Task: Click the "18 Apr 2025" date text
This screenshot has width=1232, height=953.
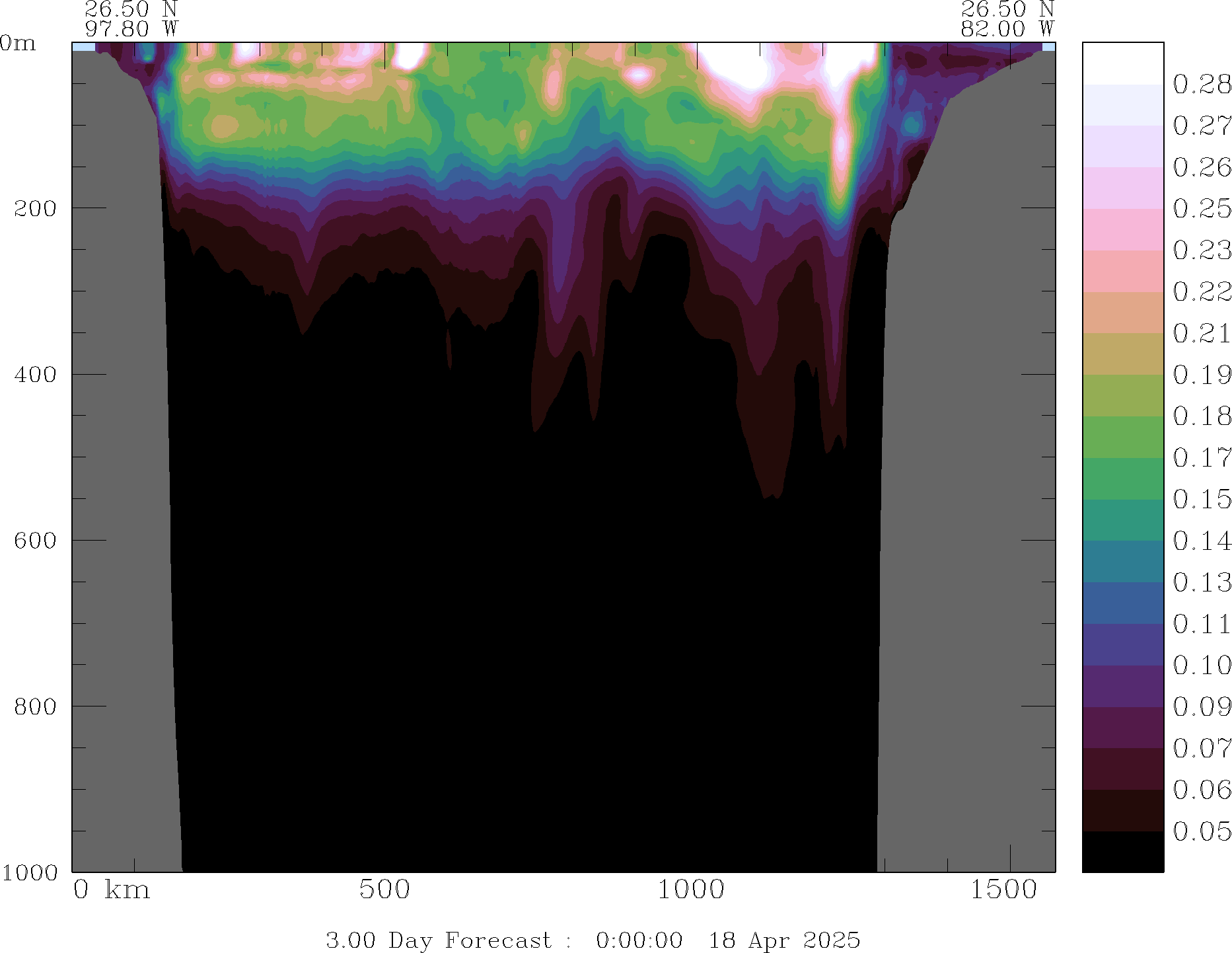Action: tap(784, 940)
